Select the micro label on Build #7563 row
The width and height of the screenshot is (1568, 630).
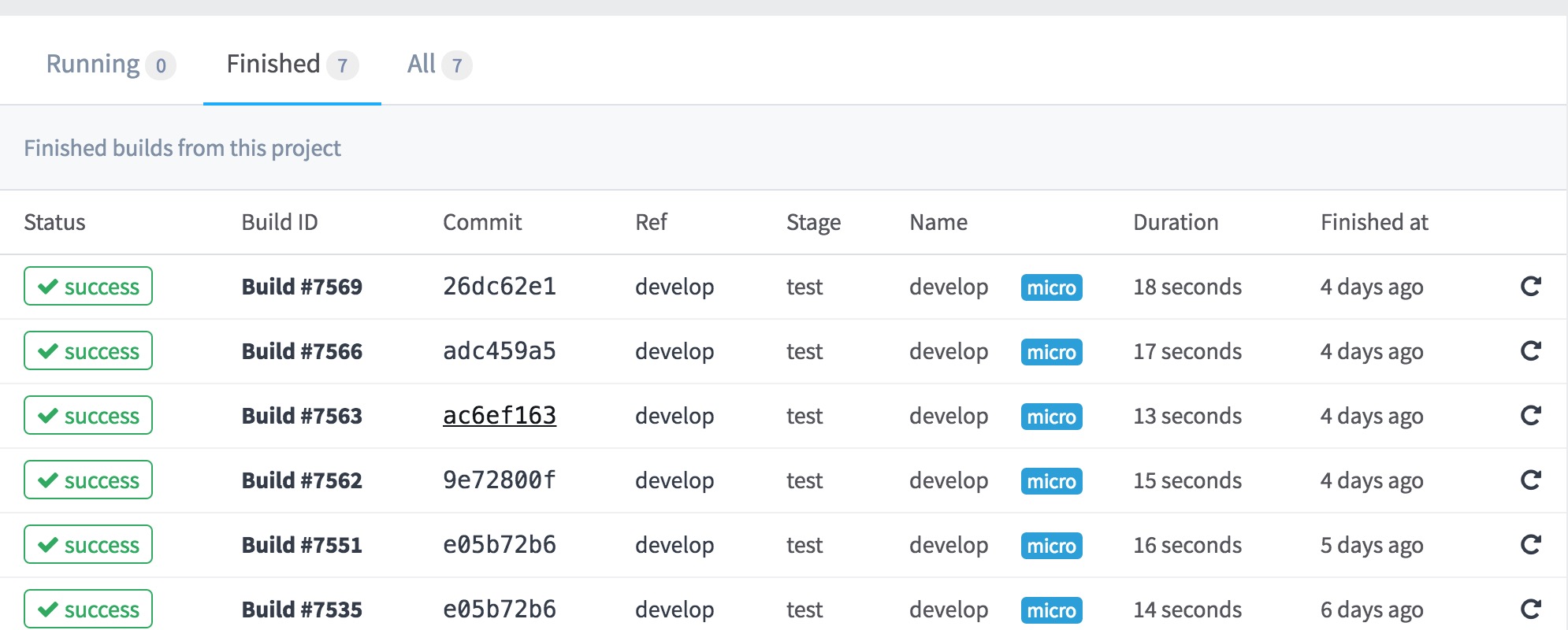1051,417
